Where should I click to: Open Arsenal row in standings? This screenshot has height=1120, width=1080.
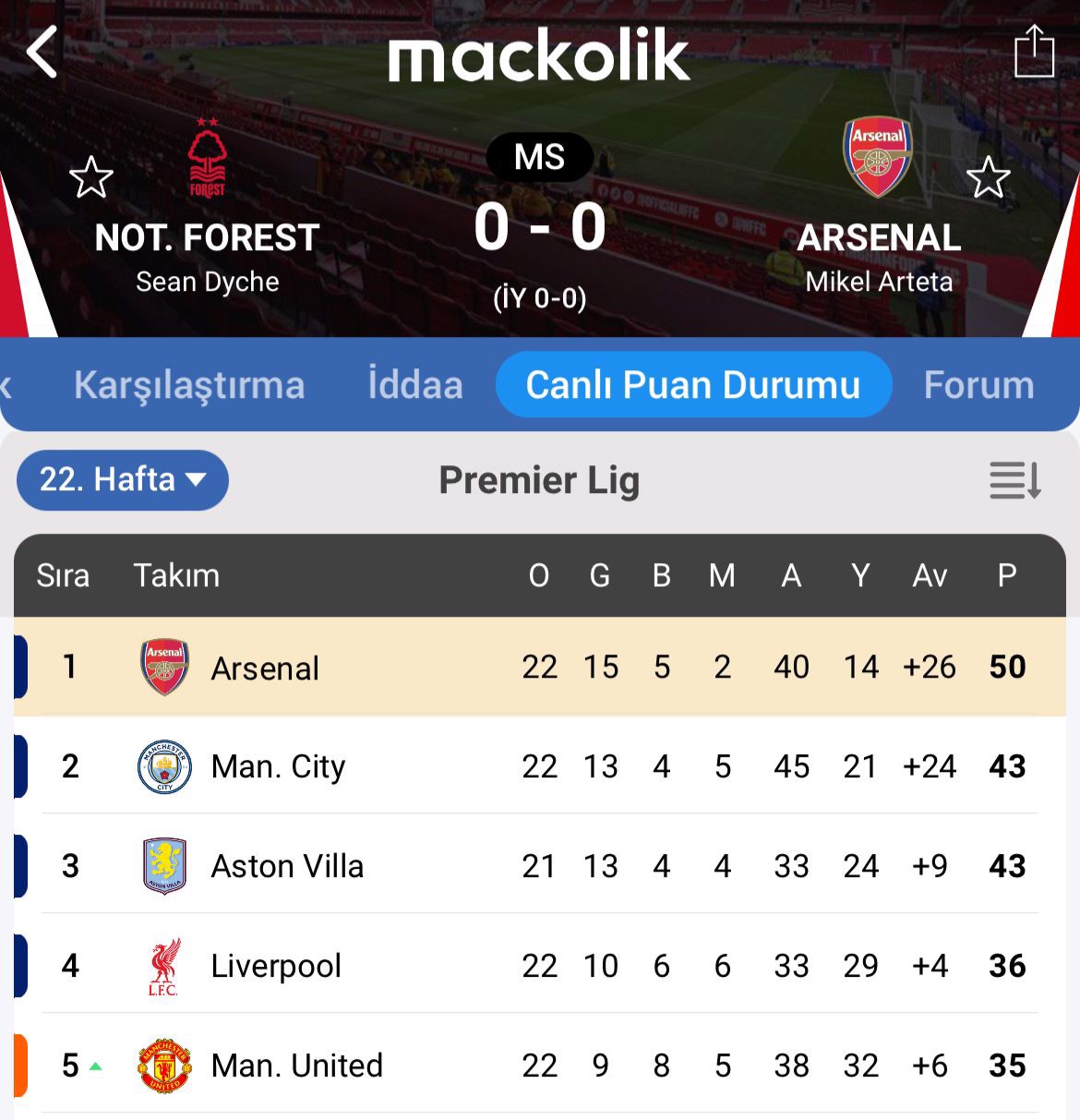265,668
